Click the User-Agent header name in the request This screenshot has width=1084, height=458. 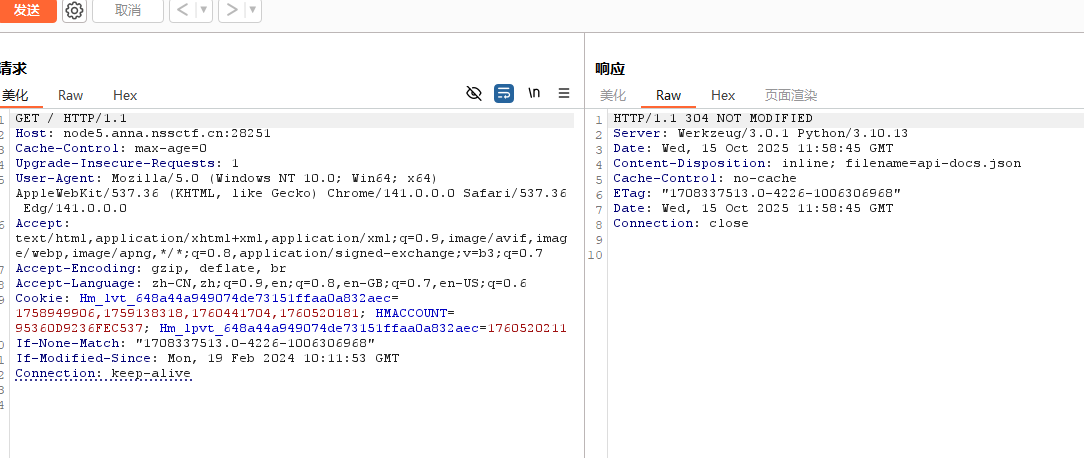coord(59,178)
